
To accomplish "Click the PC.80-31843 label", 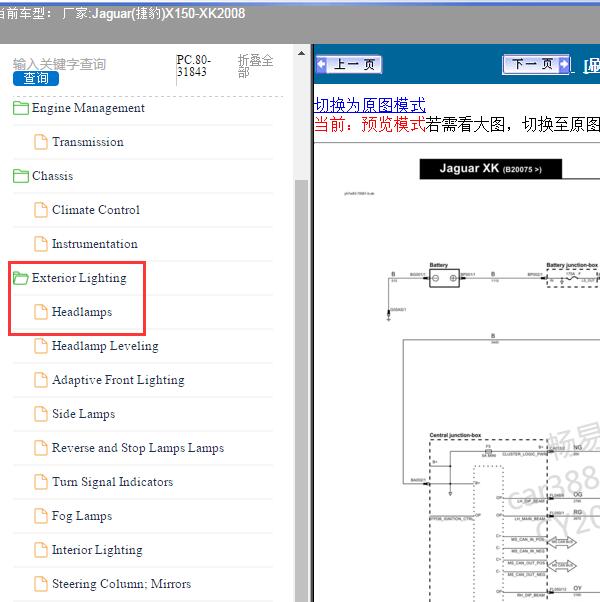I will coord(193,66).
